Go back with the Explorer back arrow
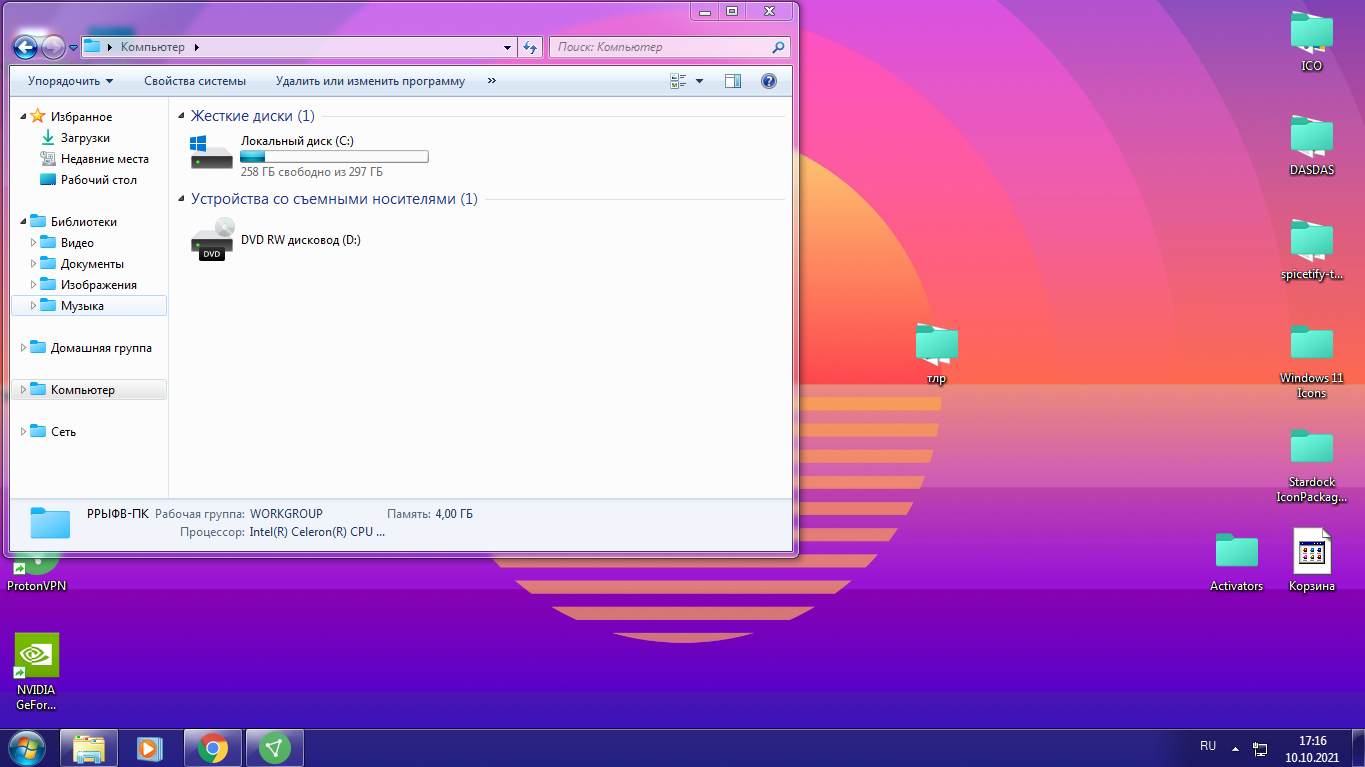This screenshot has height=767, width=1365. pyautogui.click(x=25, y=47)
